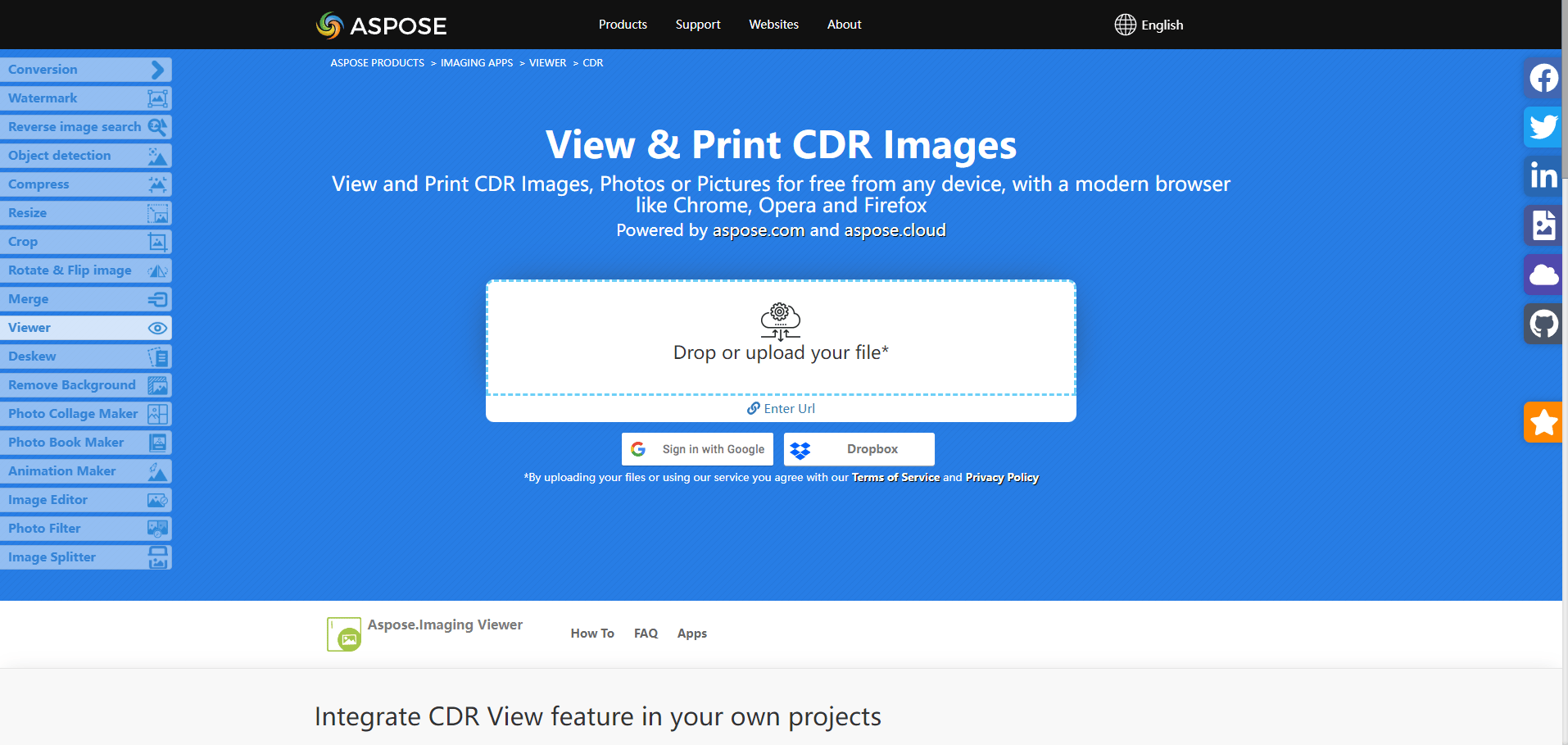Click the Enter Url option

click(781, 408)
